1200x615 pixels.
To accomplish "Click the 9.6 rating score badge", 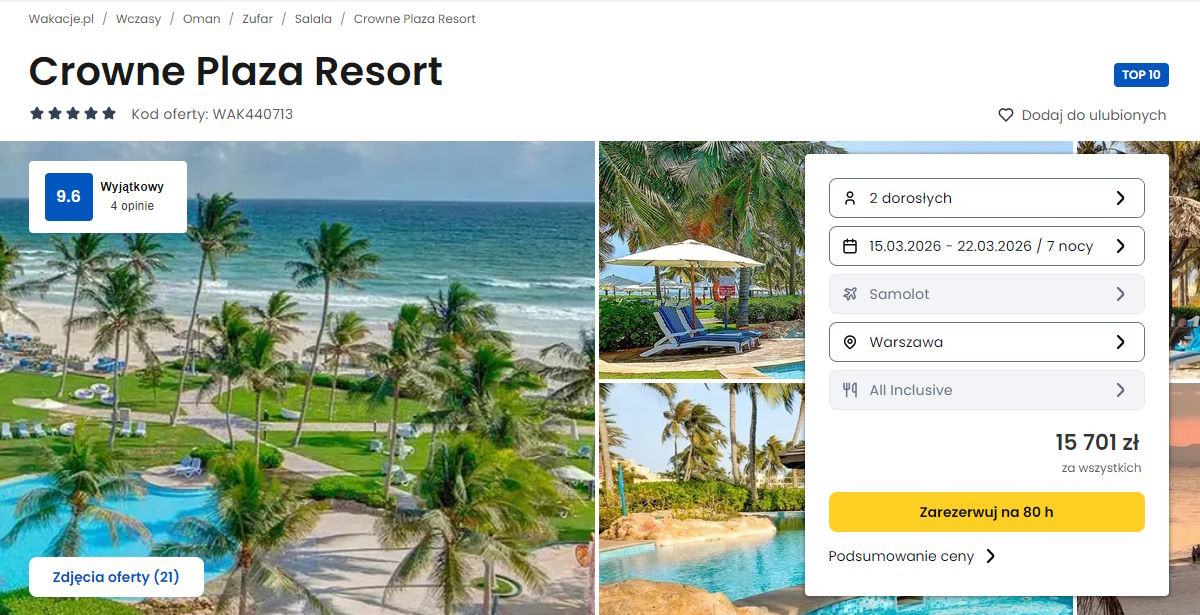I will (x=69, y=197).
